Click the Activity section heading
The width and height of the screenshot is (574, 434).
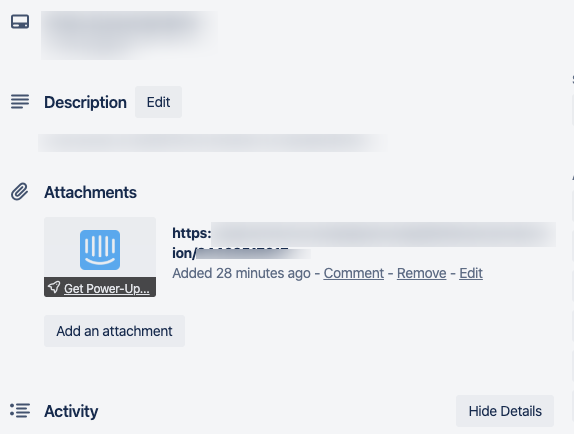71,411
